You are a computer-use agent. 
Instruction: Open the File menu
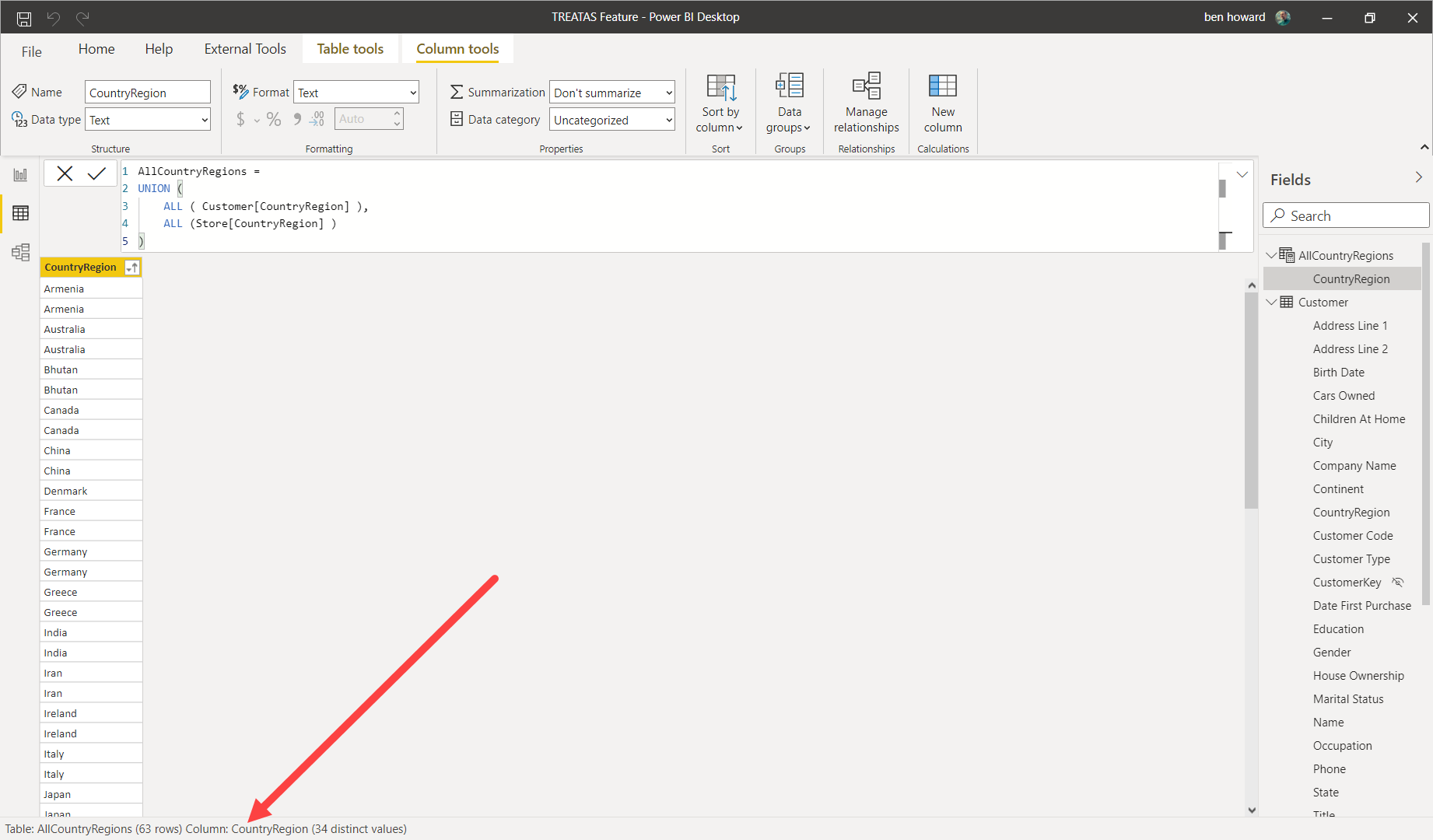click(32, 51)
